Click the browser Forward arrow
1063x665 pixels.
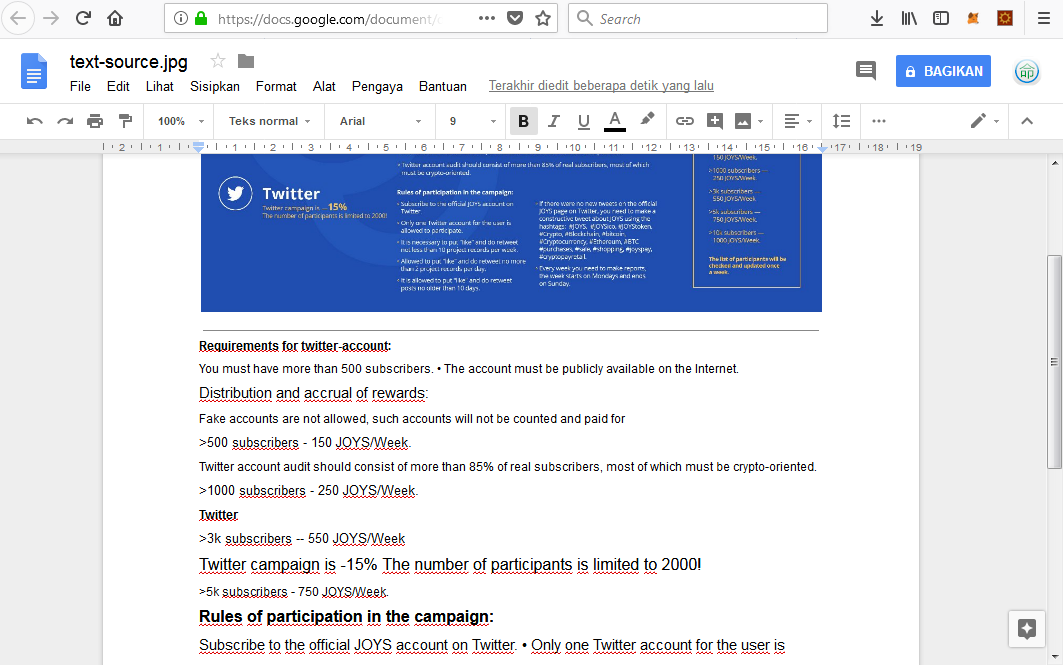[51, 18]
